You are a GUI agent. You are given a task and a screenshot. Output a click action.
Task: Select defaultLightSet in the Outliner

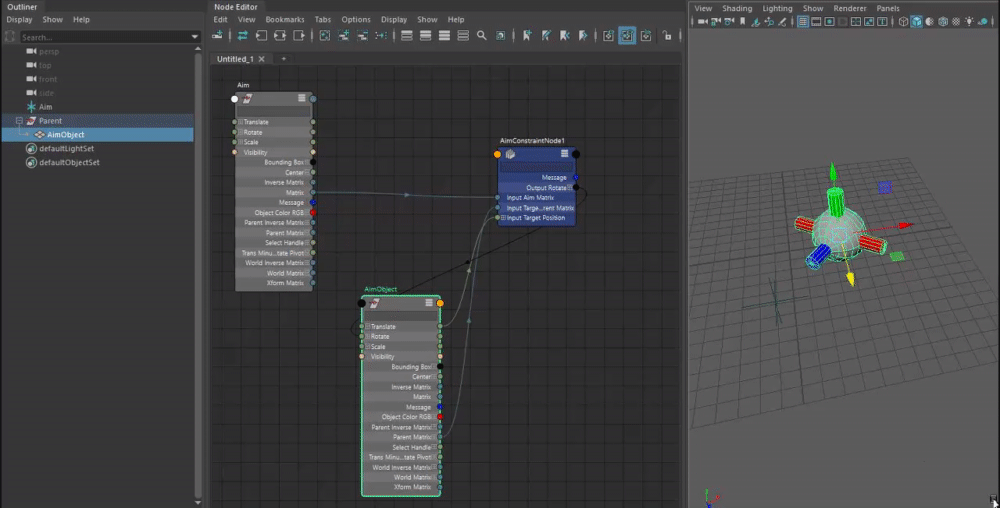[69, 148]
